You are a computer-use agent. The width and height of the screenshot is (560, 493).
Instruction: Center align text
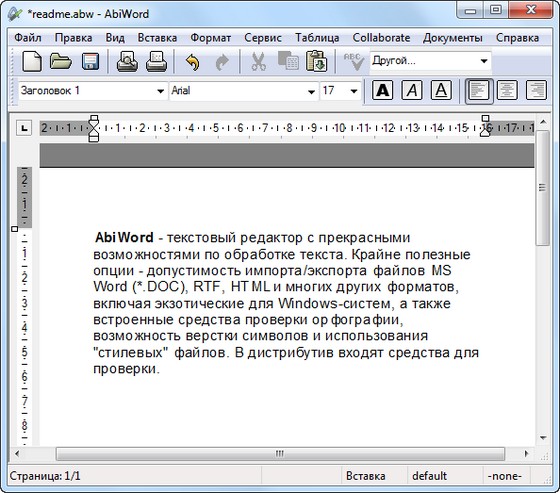click(x=507, y=90)
